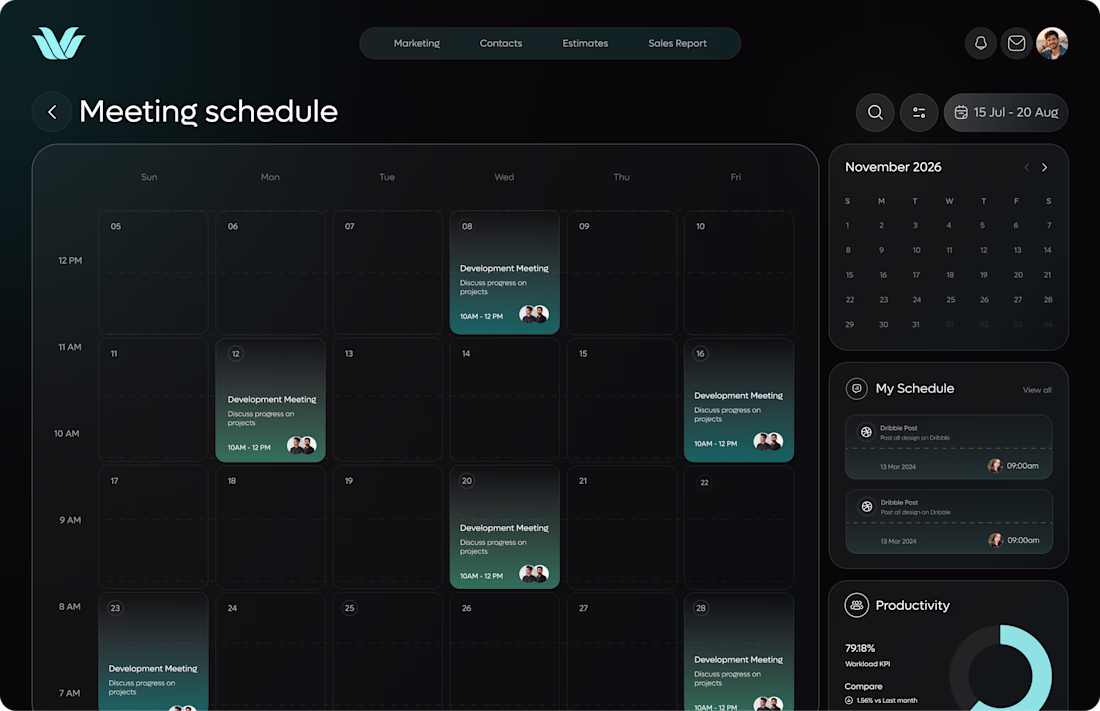Viewport: 1100px width, 711px height.
Task: Select November 1 in mini calendar
Action: (847, 225)
